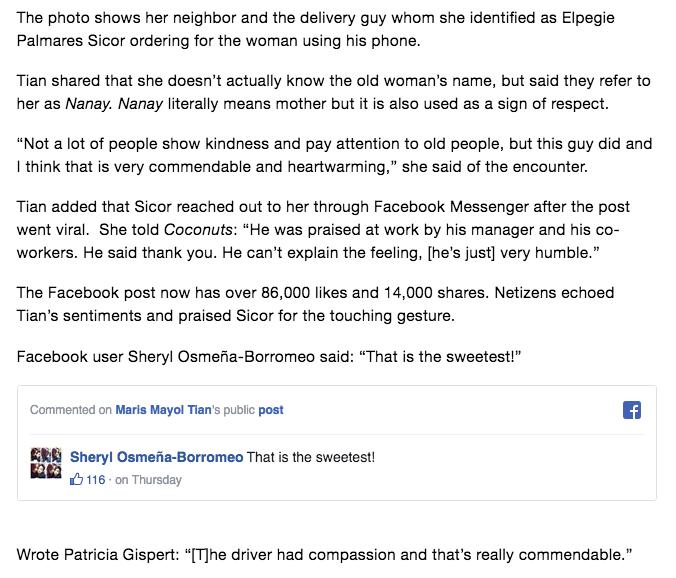Click the name "Elpegie" in the first paragraph
The height and width of the screenshot is (578, 676).
point(588,18)
